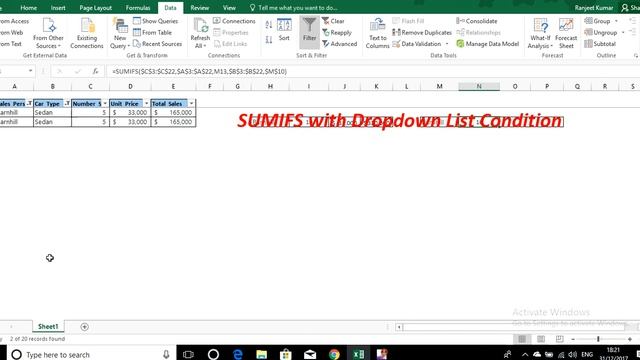This screenshot has height=360, width=640.
Task: Open the Review ribbon tab
Action: pos(200,8)
